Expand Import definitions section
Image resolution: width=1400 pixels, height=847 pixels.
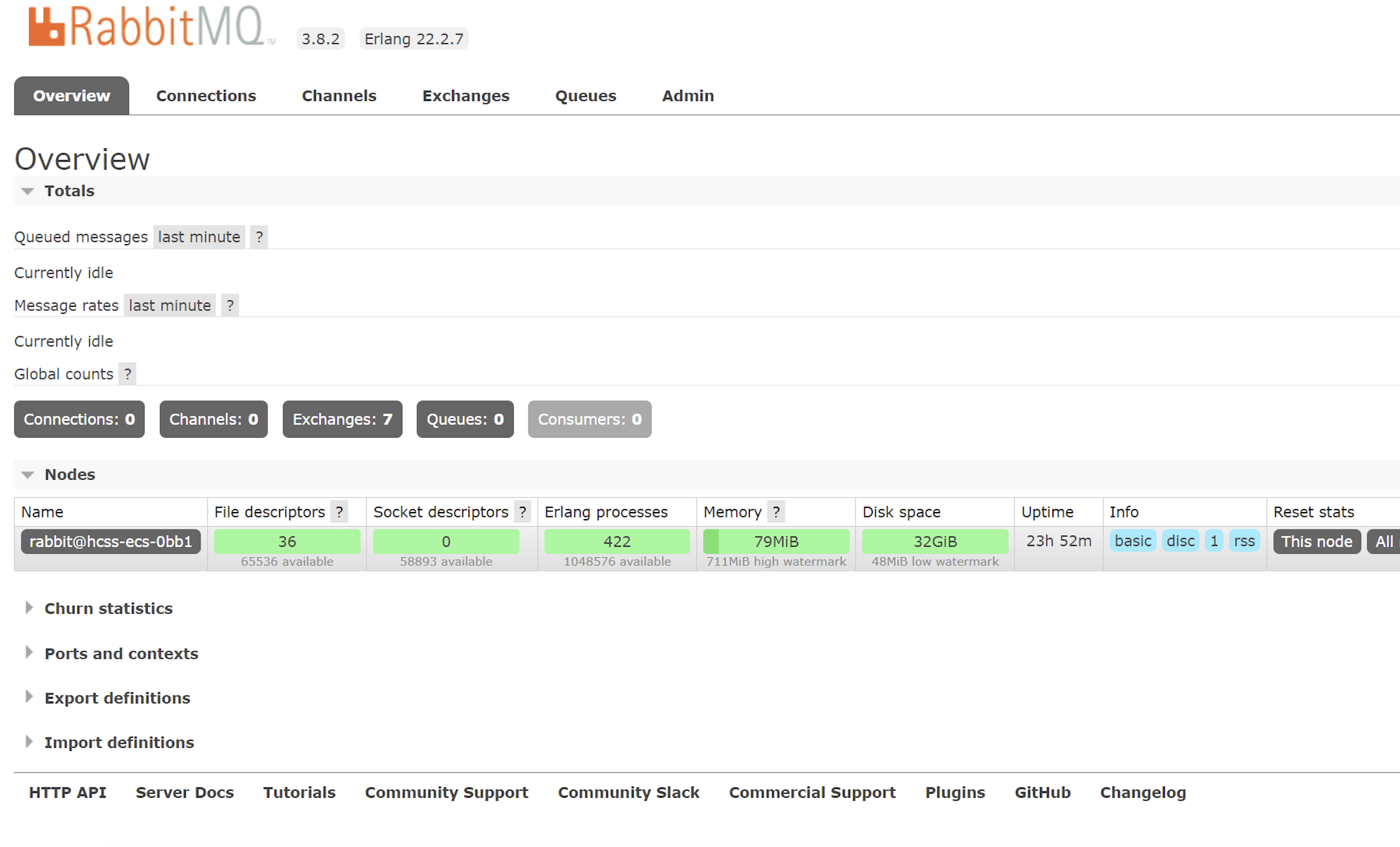[x=119, y=743]
